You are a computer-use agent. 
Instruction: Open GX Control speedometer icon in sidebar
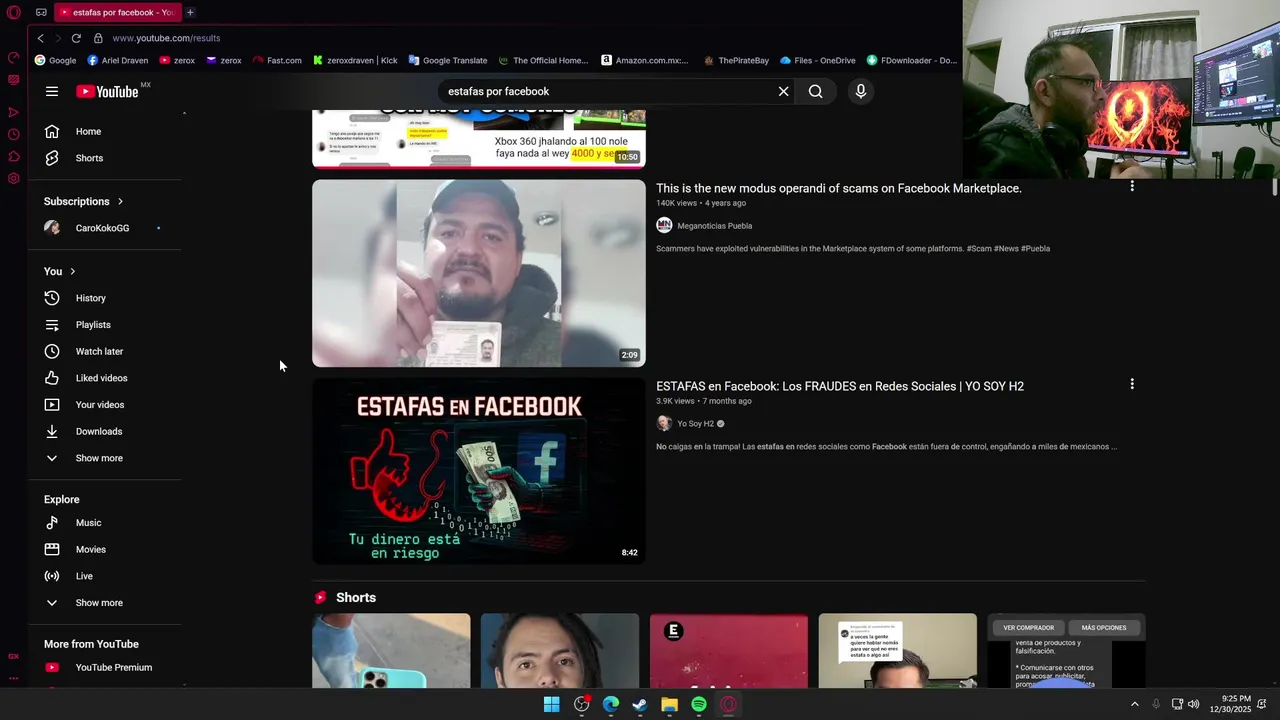pos(14,58)
